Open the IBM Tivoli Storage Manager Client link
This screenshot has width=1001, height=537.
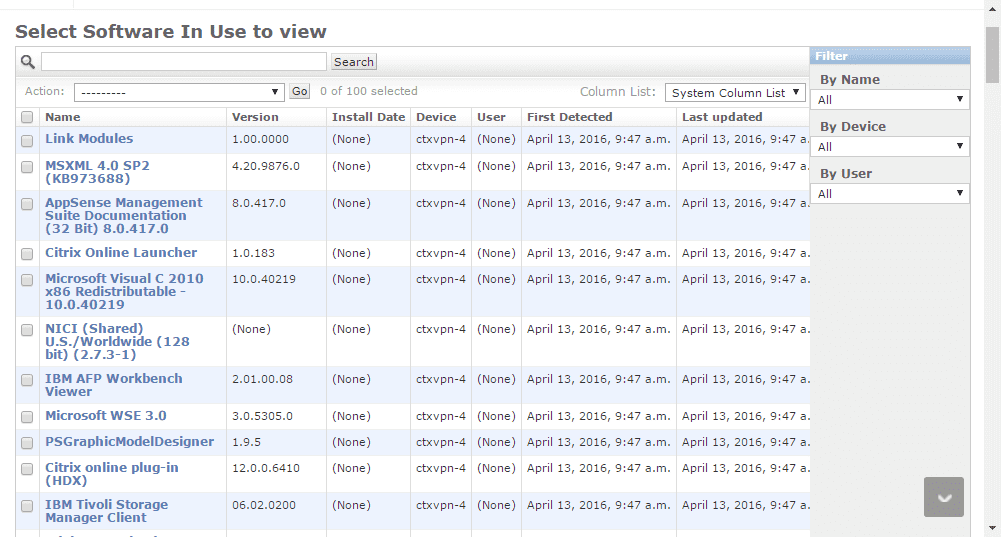(x=107, y=511)
